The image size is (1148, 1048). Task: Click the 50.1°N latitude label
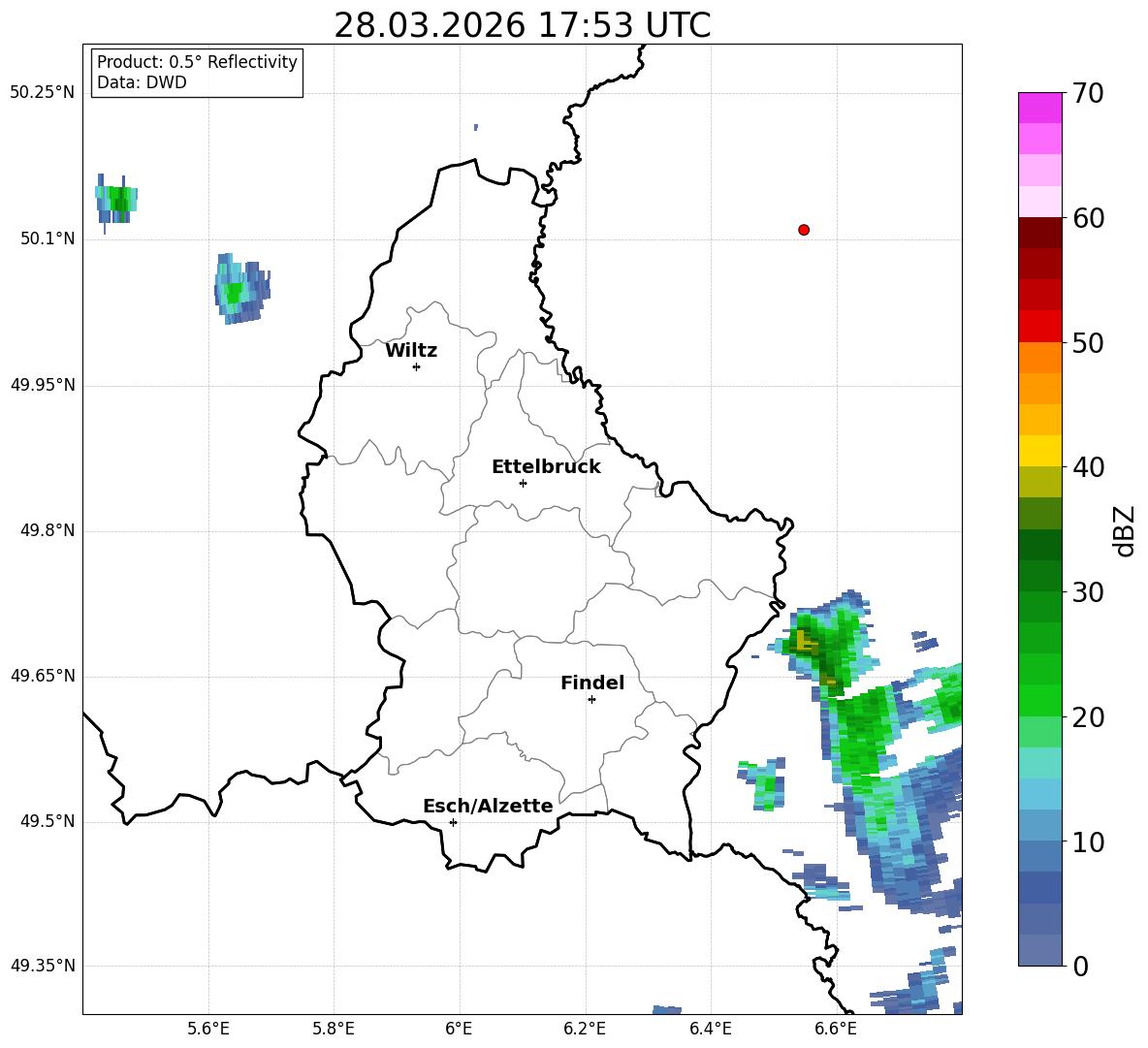(47, 238)
